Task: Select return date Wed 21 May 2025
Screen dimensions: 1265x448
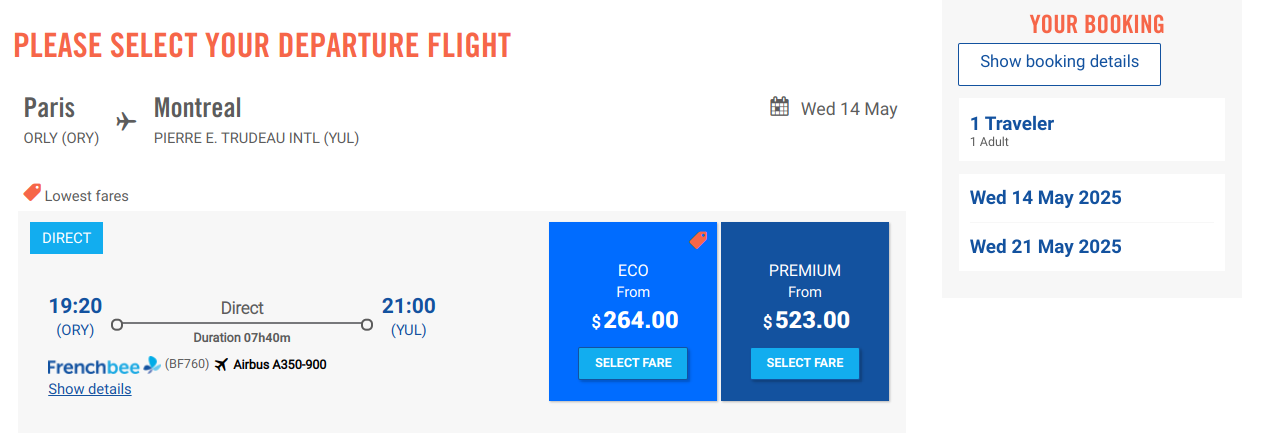Action: pos(1046,247)
